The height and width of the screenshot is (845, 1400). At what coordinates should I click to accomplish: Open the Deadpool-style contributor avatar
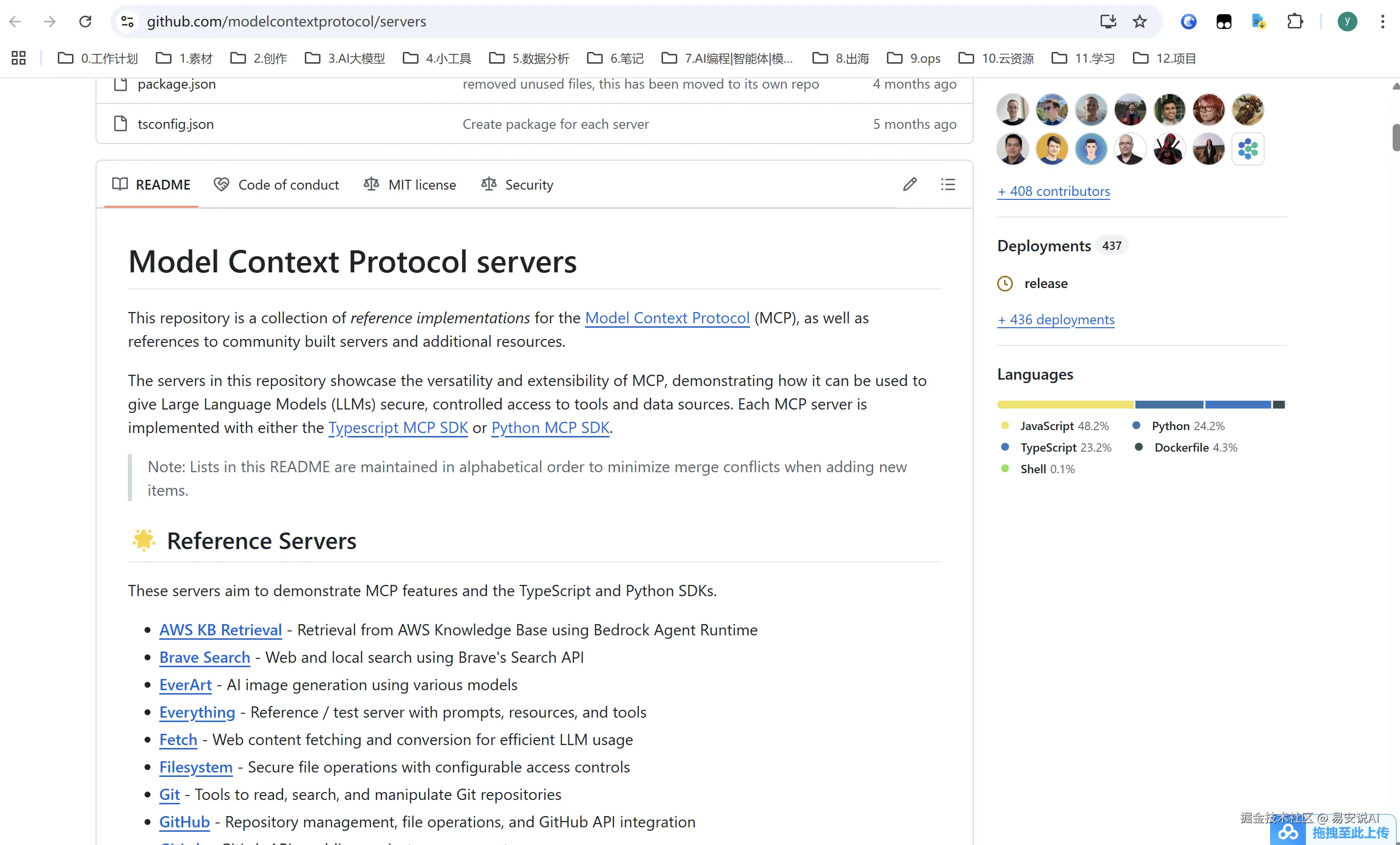1169,149
